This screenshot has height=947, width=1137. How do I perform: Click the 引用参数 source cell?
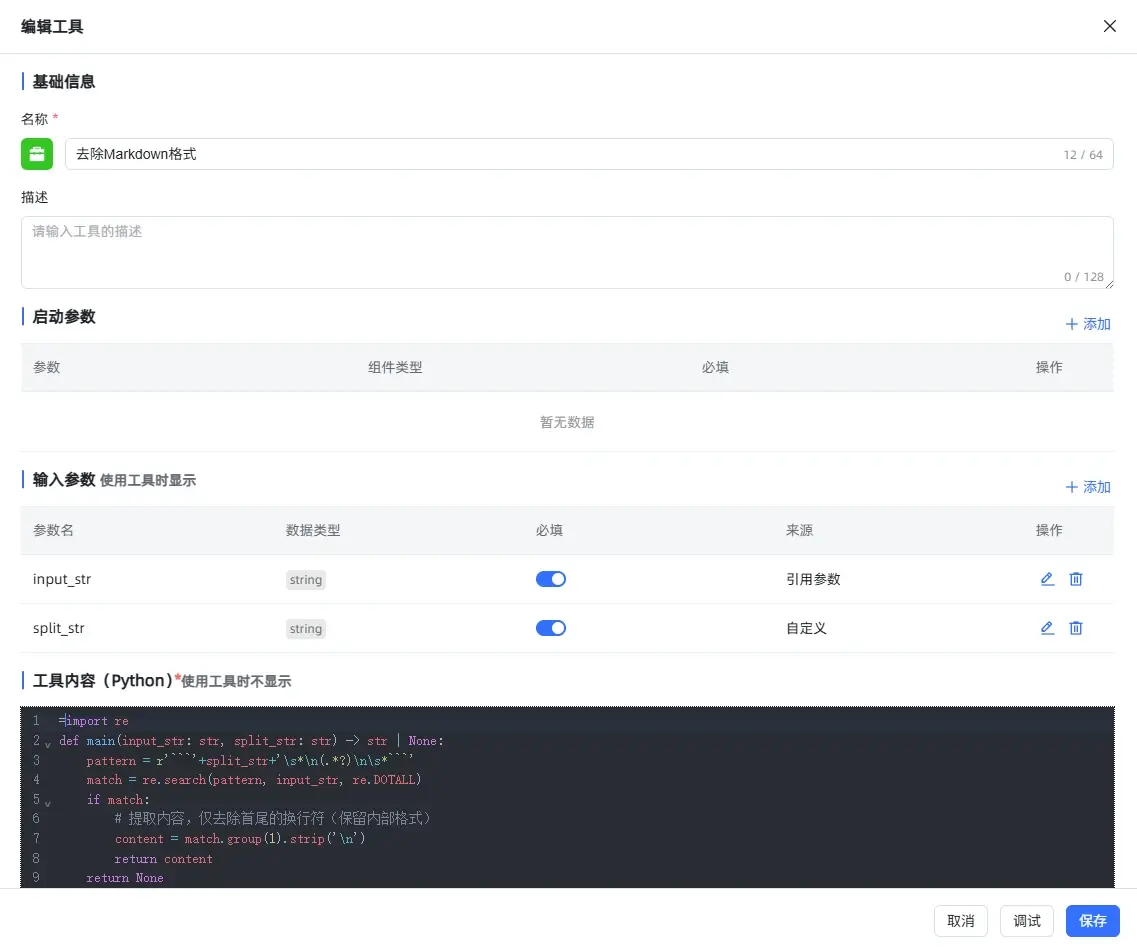pos(813,579)
